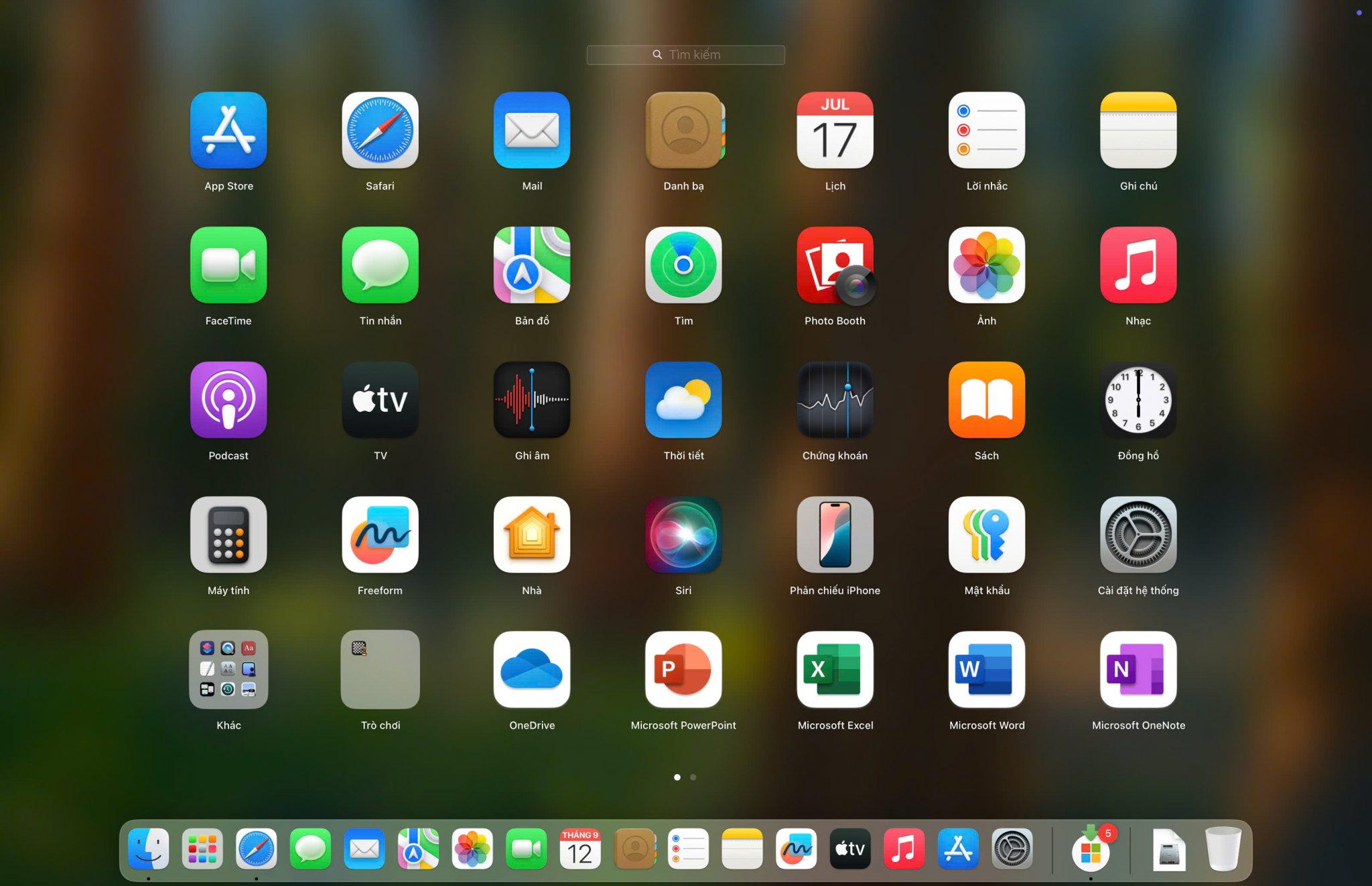Open Trash in the Dock
Viewport: 1372px width, 886px height.
tap(1223, 849)
